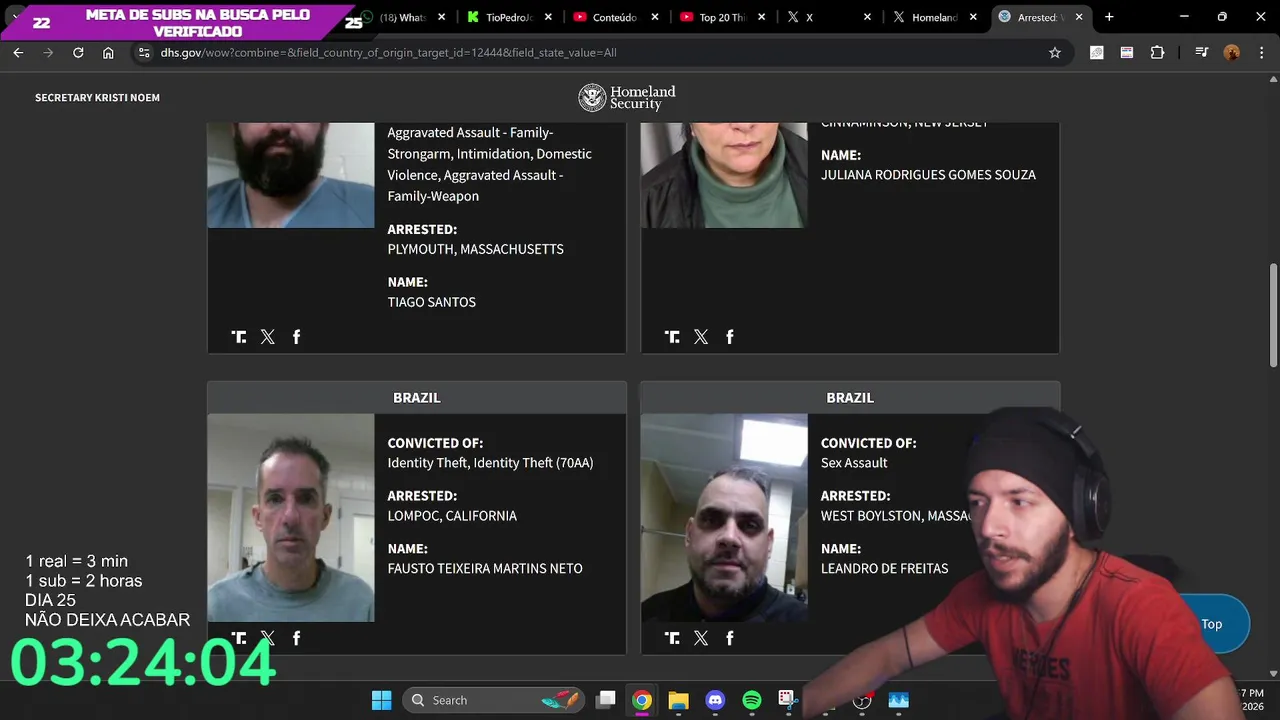Share Leandro de Freitas card on X

pyautogui.click(x=701, y=638)
